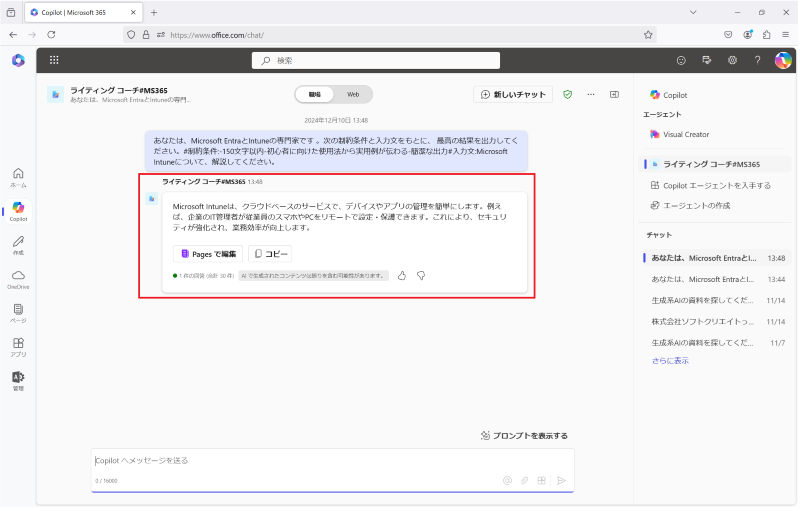800x511 pixels.
Task: Open the browser hamburger menu
Action: pos(786,35)
